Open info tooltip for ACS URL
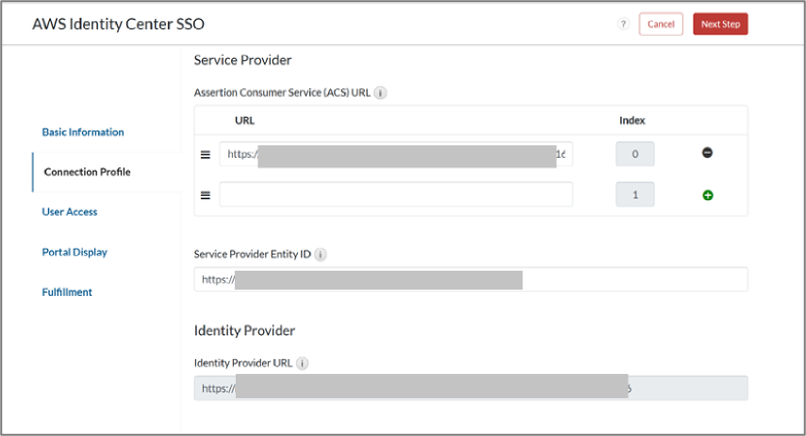The image size is (806, 436). 380,93
